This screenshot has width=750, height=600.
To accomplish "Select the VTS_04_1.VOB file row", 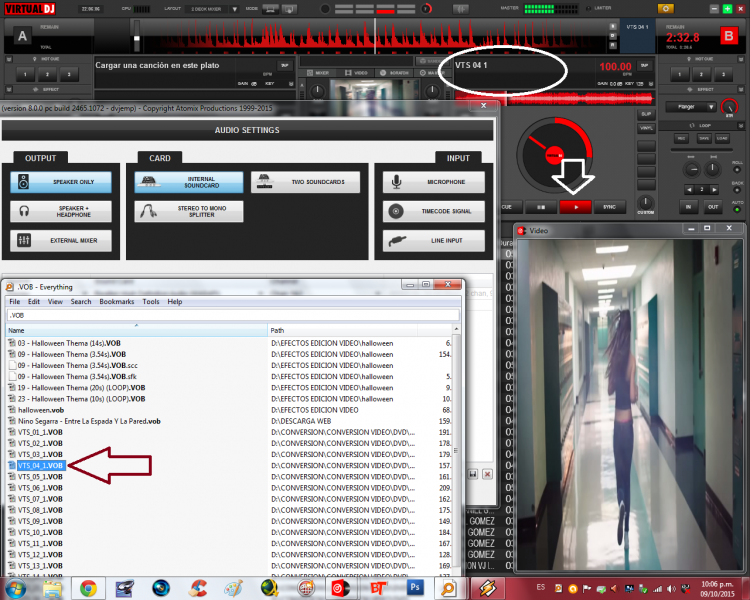I will pyautogui.click(x=230, y=466).
